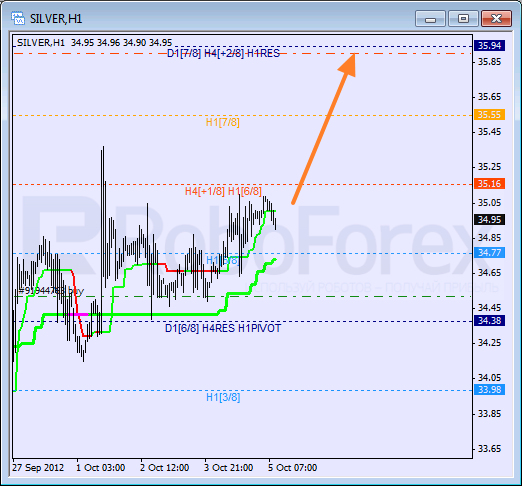Select the H1[7/8] level label
Viewport: 522px width, 486px height.
(223, 122)
